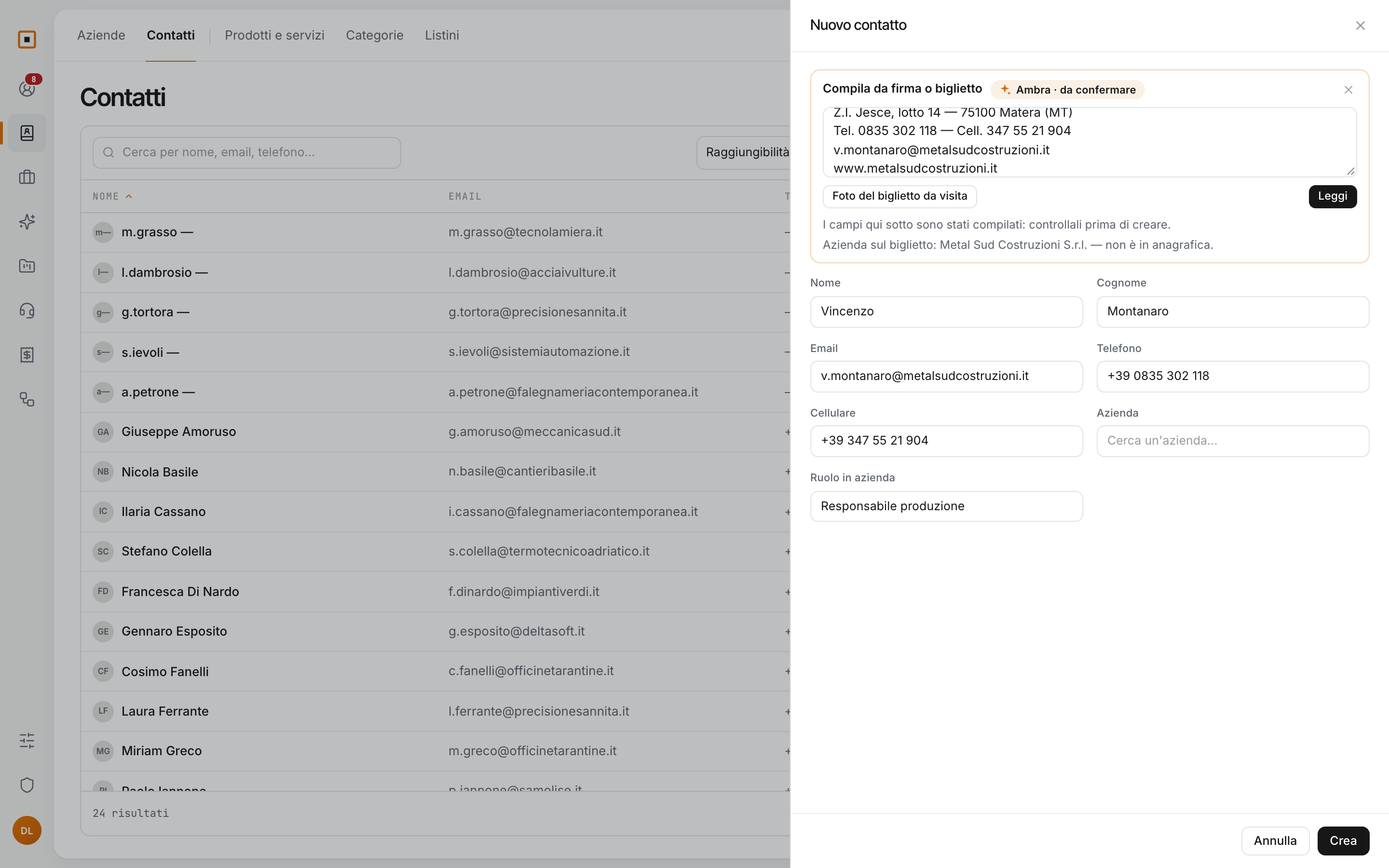This screenshot has height=868, width=1389.
Task: Open the invoice receipt sidebar icon
Action: pos(27,355)
